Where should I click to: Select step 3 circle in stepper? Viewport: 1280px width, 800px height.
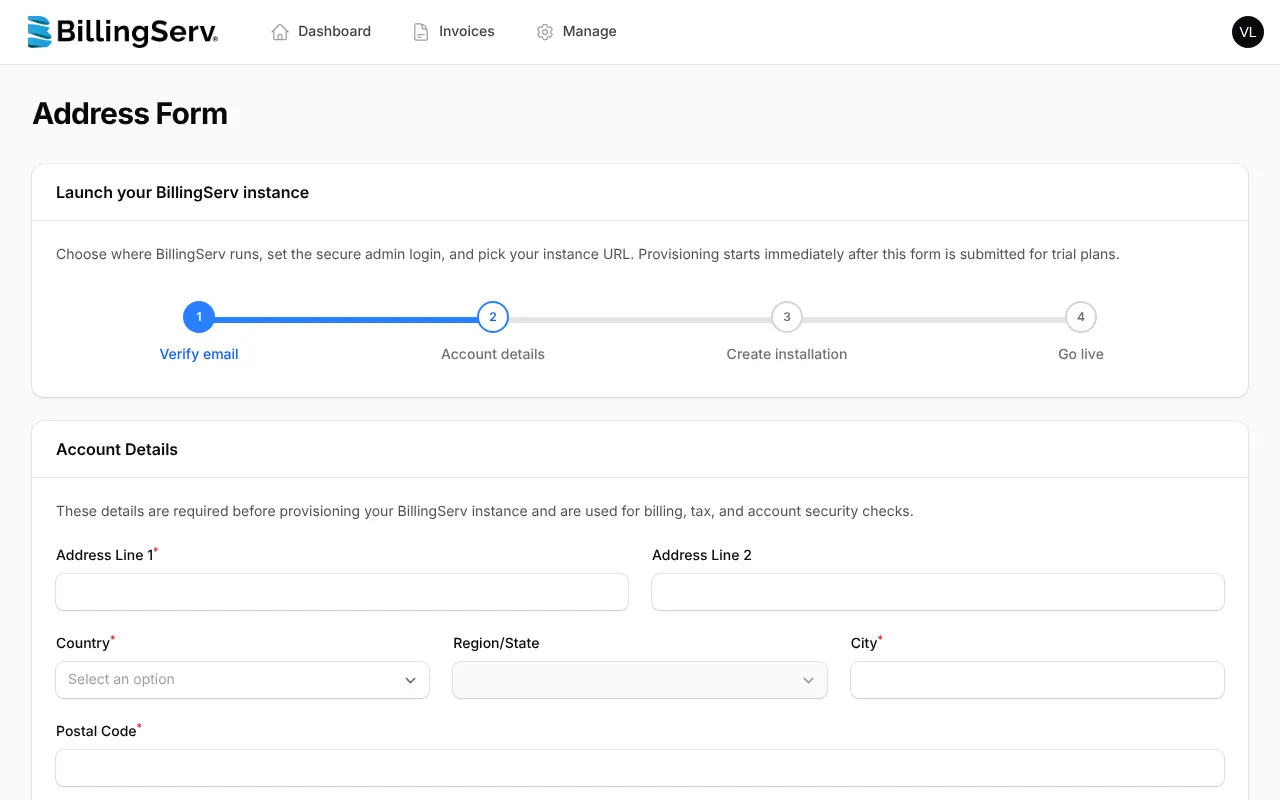coord(787,317)
